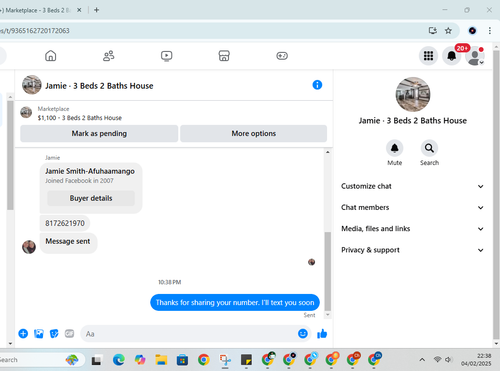Image resolution: width=500 pixels, height=371 pixels.
Task: Open Microsoft Edge from taskbar
Action: coord(118,360)
